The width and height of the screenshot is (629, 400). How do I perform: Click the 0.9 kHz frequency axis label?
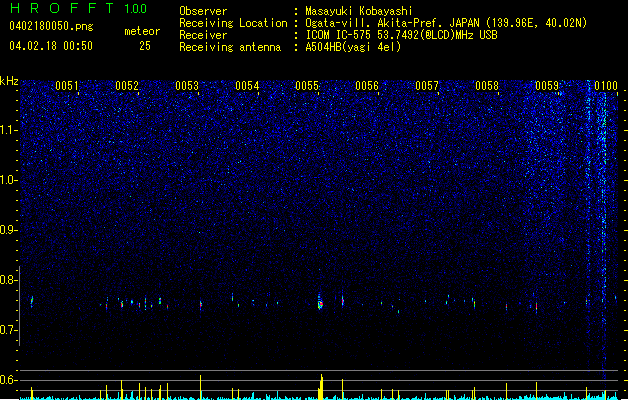tap(8, 230)
